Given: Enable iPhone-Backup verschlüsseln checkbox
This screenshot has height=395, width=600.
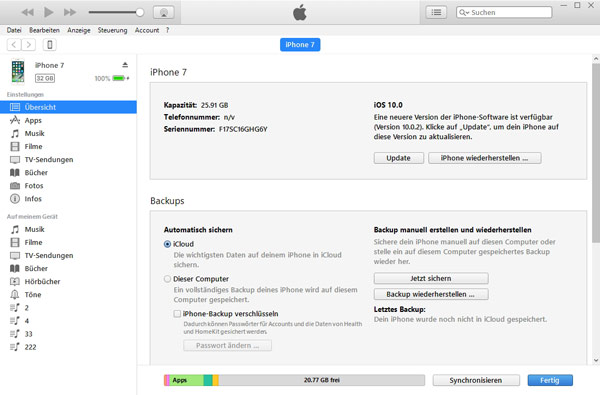Looking at the screenshot, I should coord(177,314).
